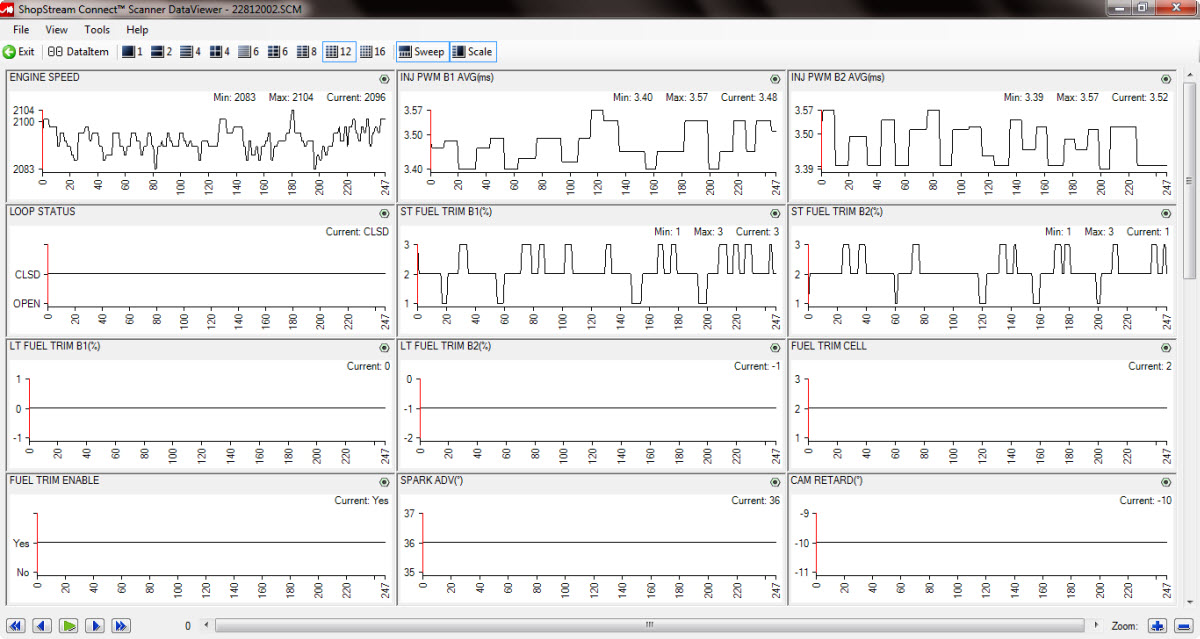
Task: Select the LT FUEL TRIM B2(%) title
Action: (446, 345)
